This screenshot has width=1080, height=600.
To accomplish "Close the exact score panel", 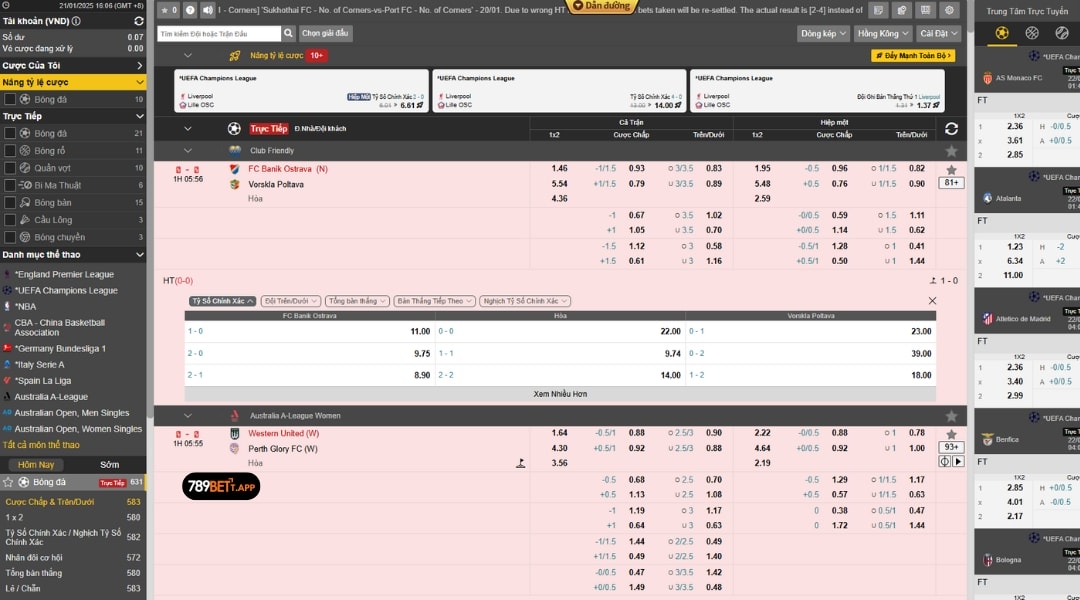I will [x=932, y=301].
